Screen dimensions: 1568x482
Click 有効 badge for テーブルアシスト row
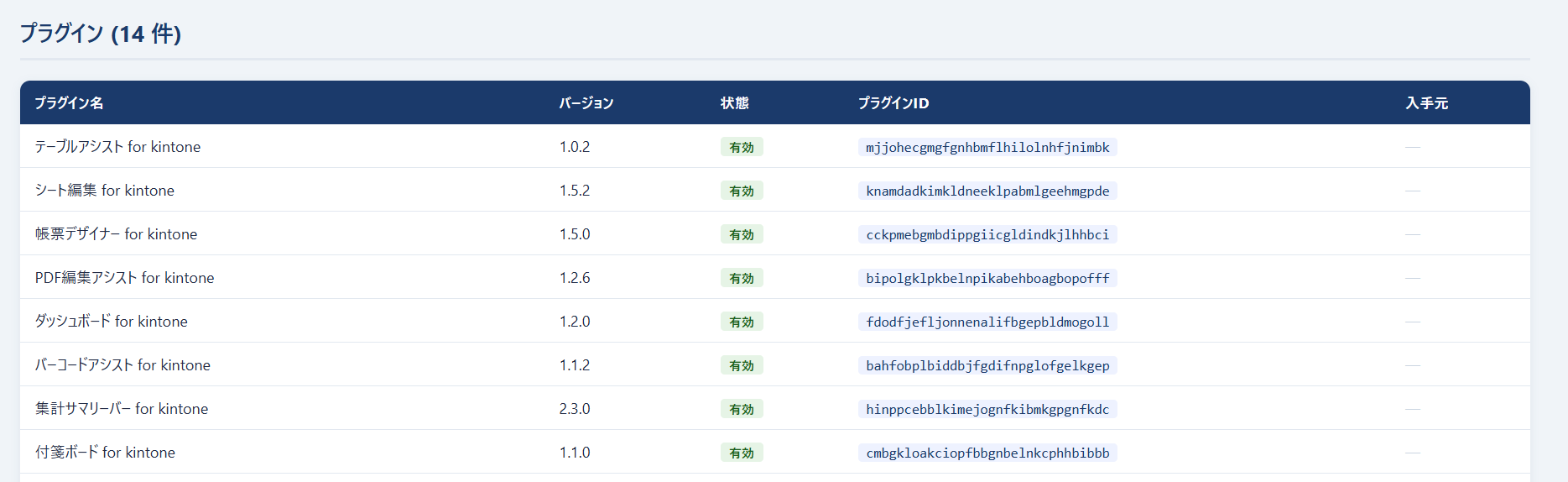[x=742, y=147]
